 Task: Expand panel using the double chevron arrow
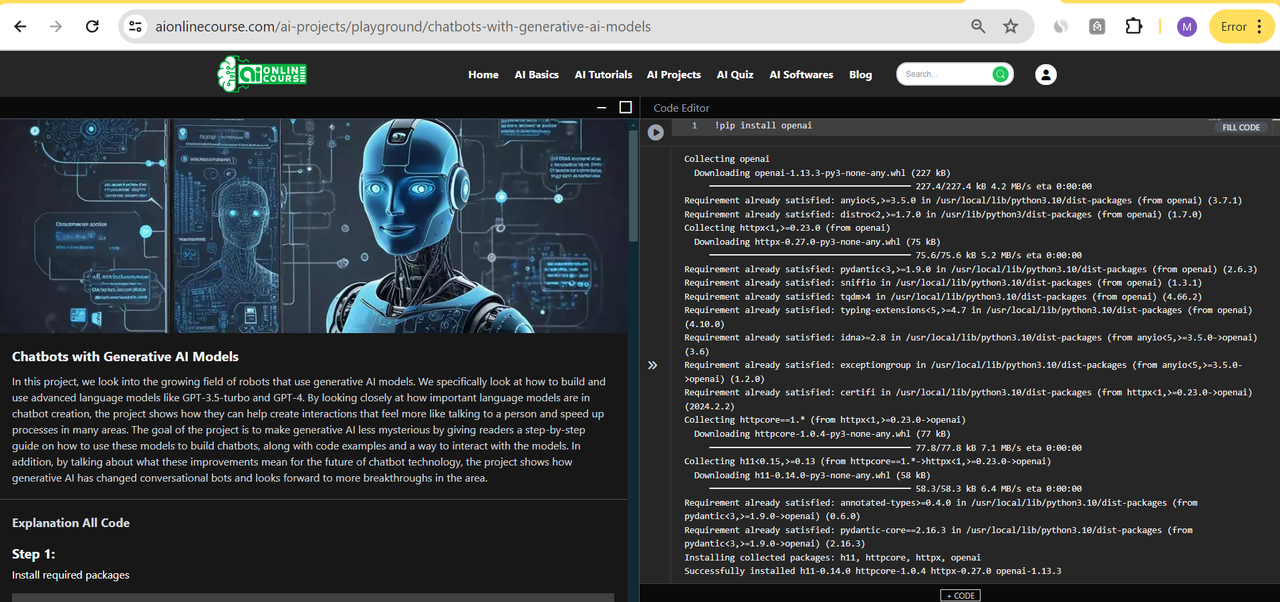click(652, 365)
